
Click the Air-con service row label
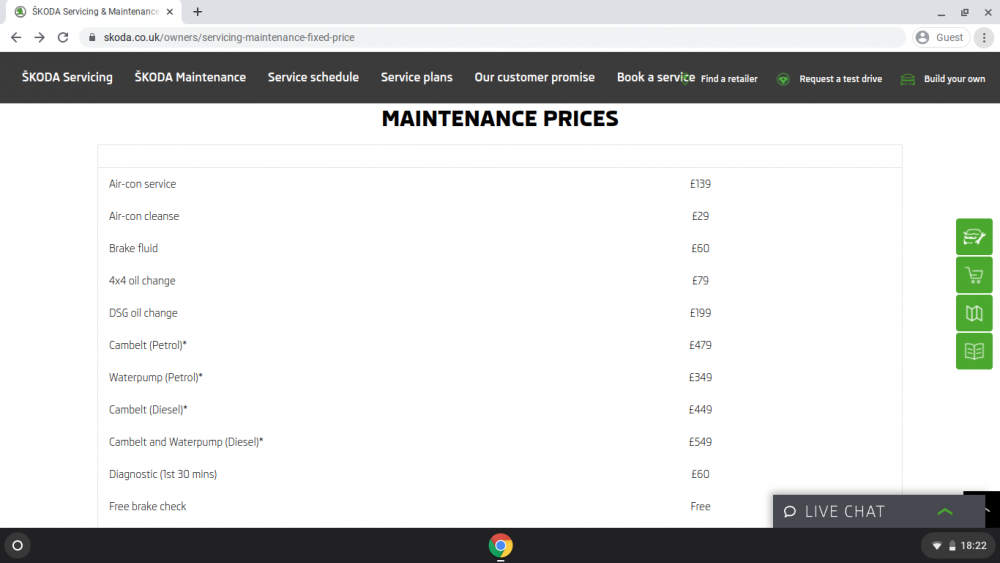(142, 184)
